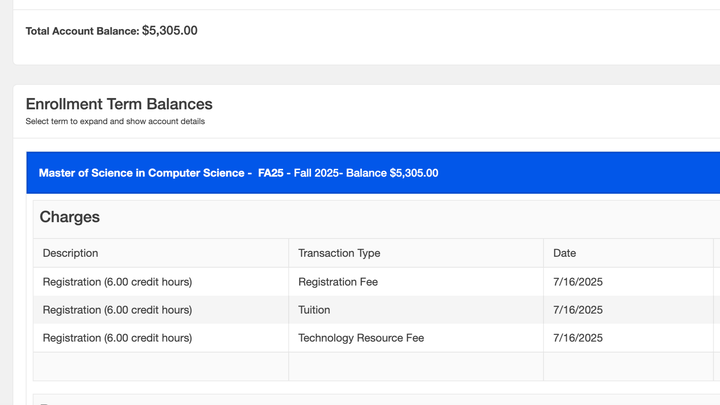Click the Tuition row date 7/16/2025
Viewport: 720px width, 405px height.
578,310
